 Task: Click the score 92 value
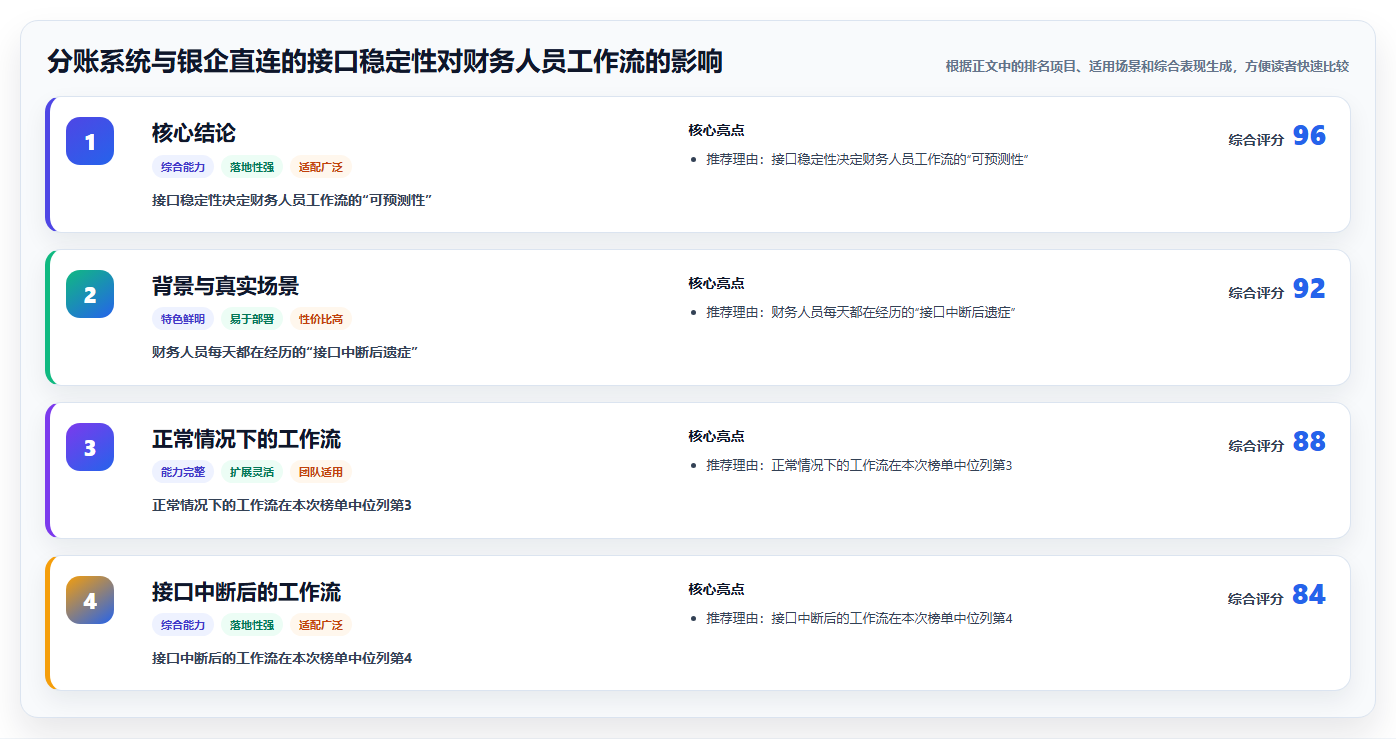pos(1309,289)
